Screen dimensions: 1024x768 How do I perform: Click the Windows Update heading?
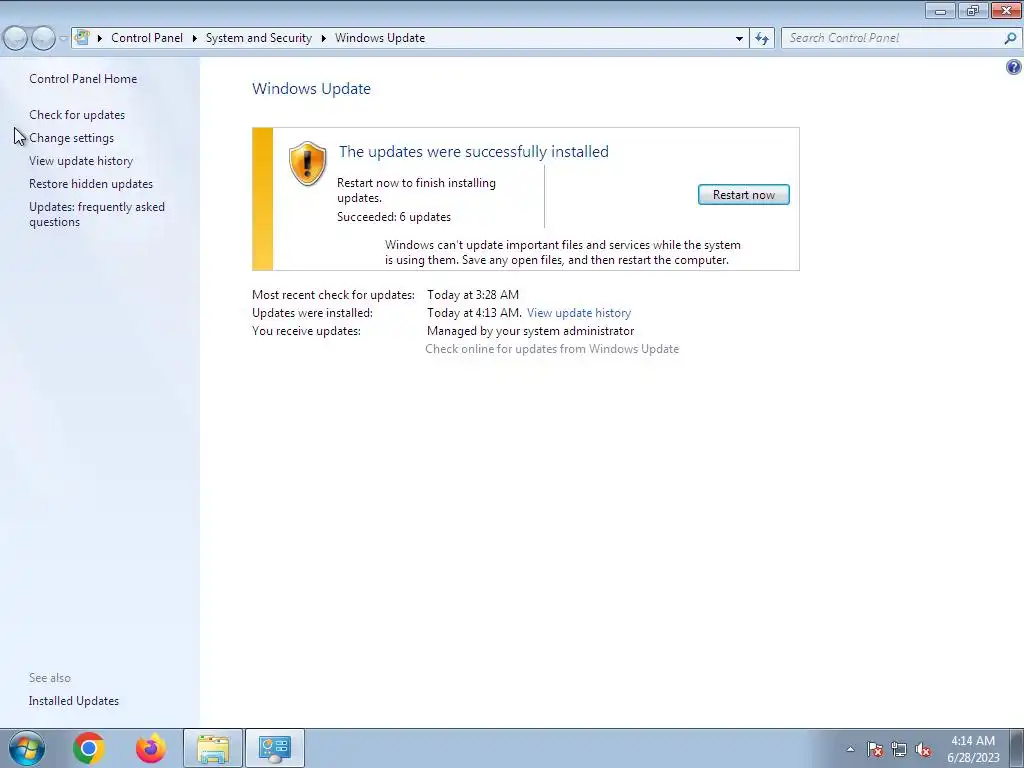pos(312,89)
